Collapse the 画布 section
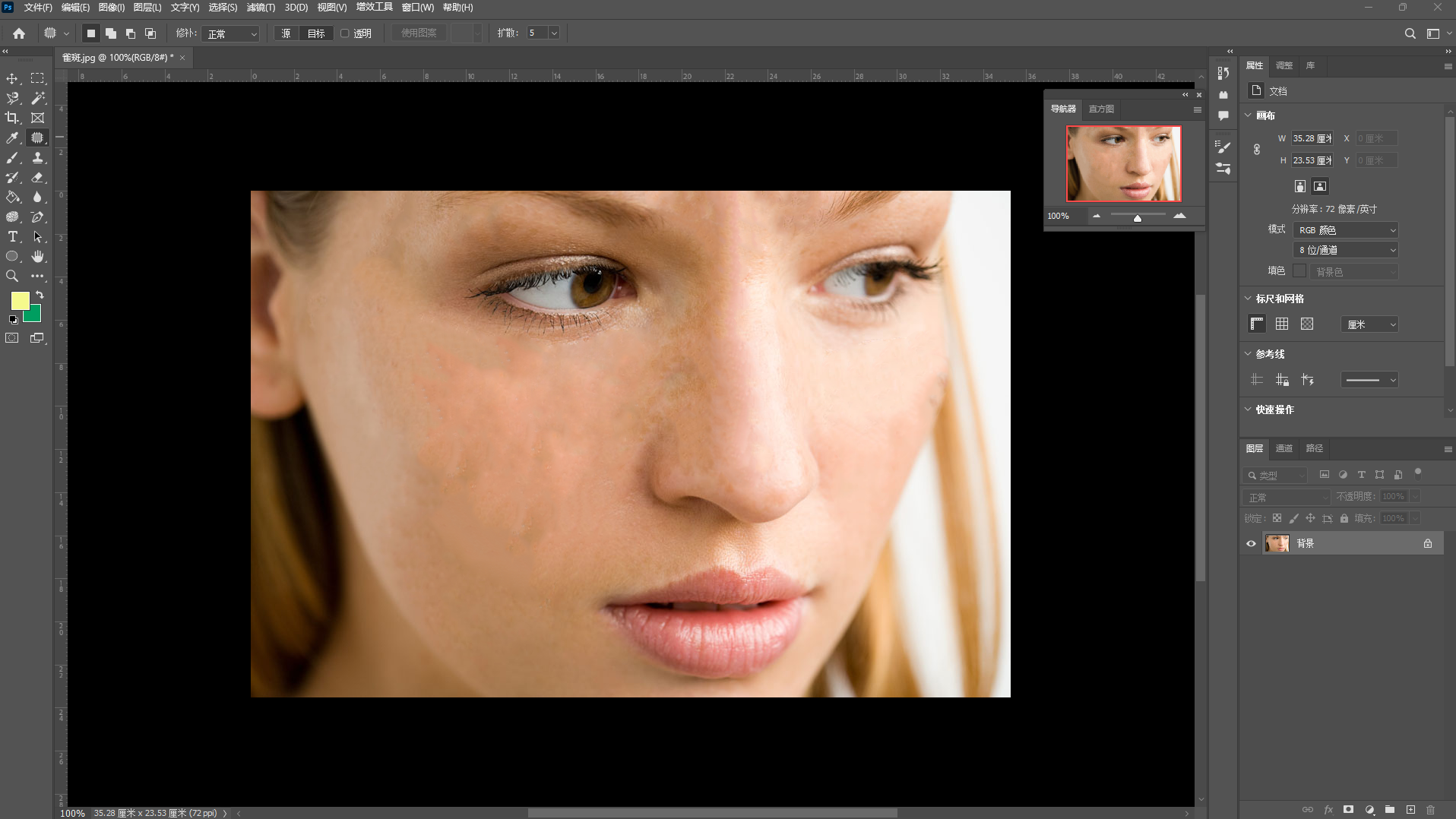 tap(1248, 115)
